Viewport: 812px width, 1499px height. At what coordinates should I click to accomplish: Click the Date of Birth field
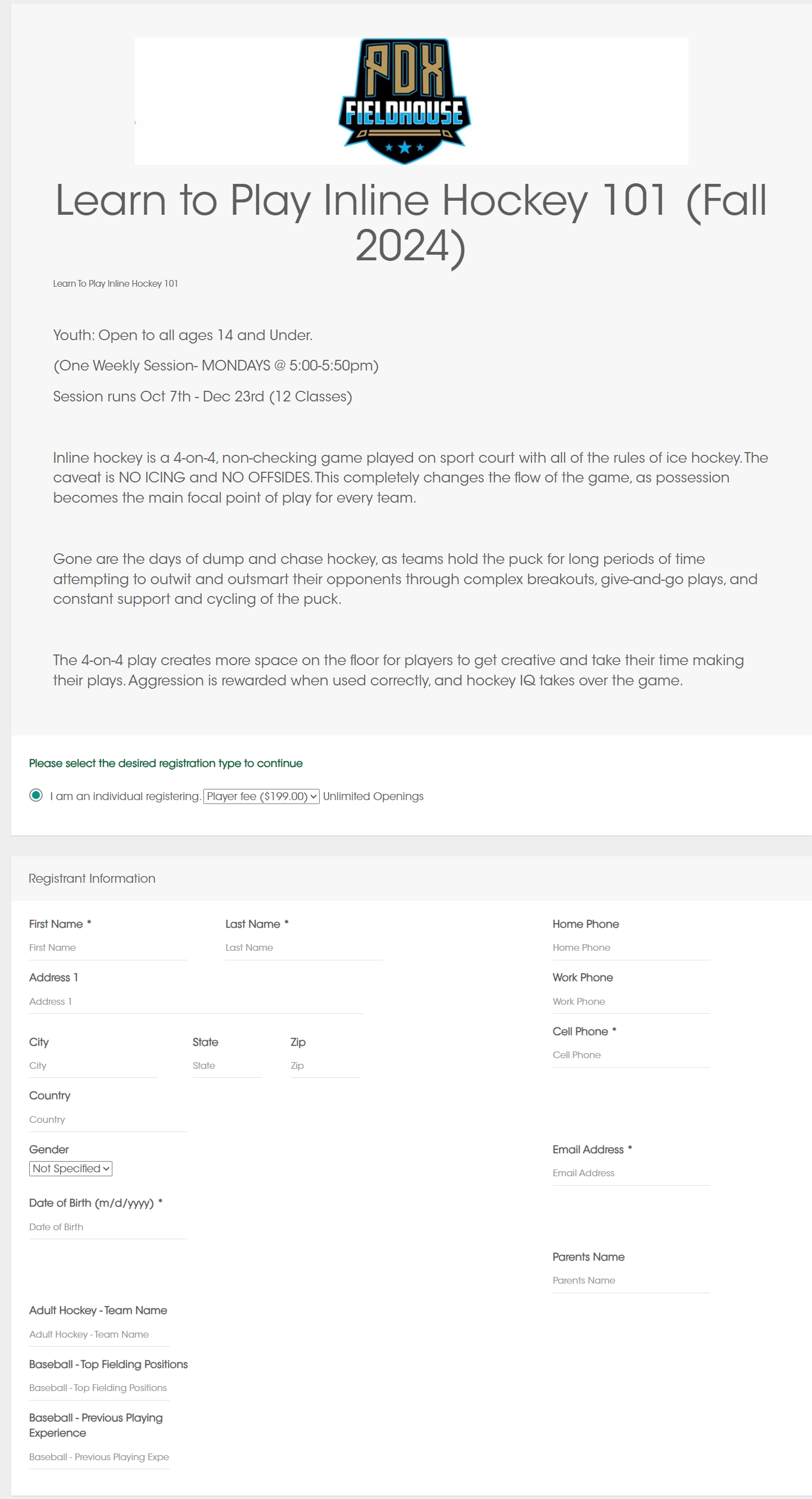[107, 1227]
